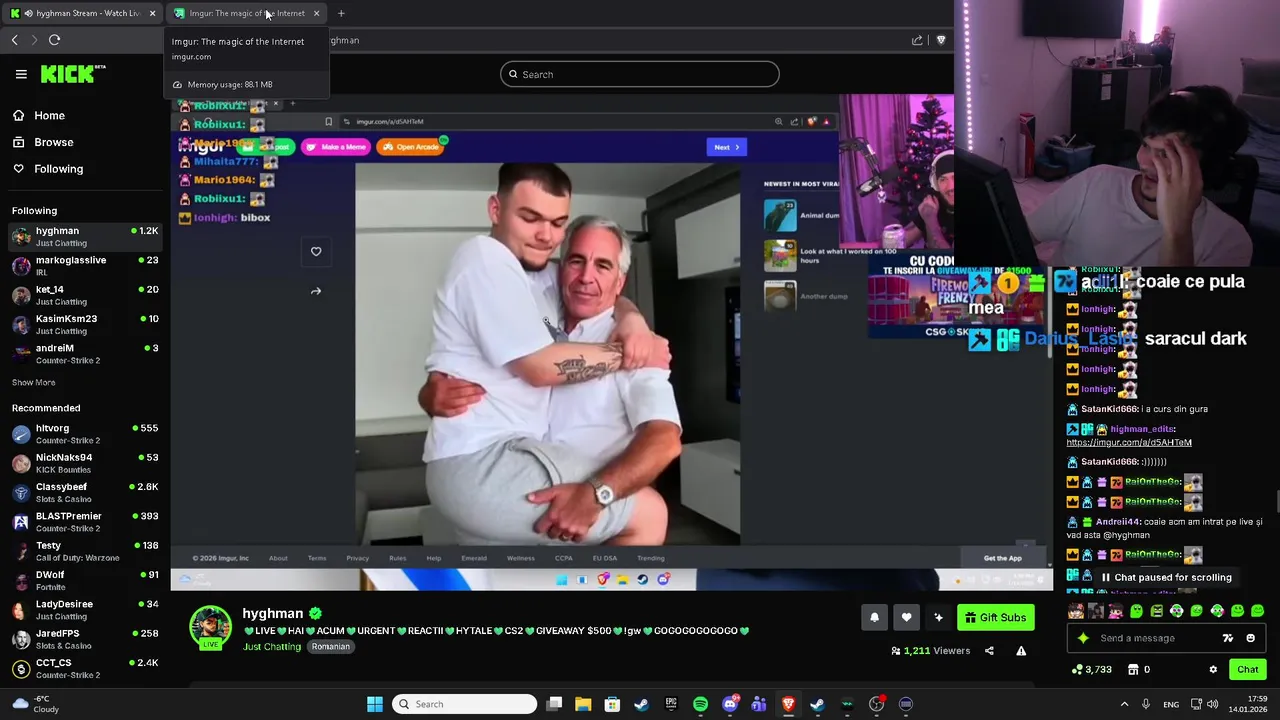Image resolution: width=1280 pixels, height=720 pixels.
Task: Click Make a Meme in streamed page
Action: (x=336, y=147)
